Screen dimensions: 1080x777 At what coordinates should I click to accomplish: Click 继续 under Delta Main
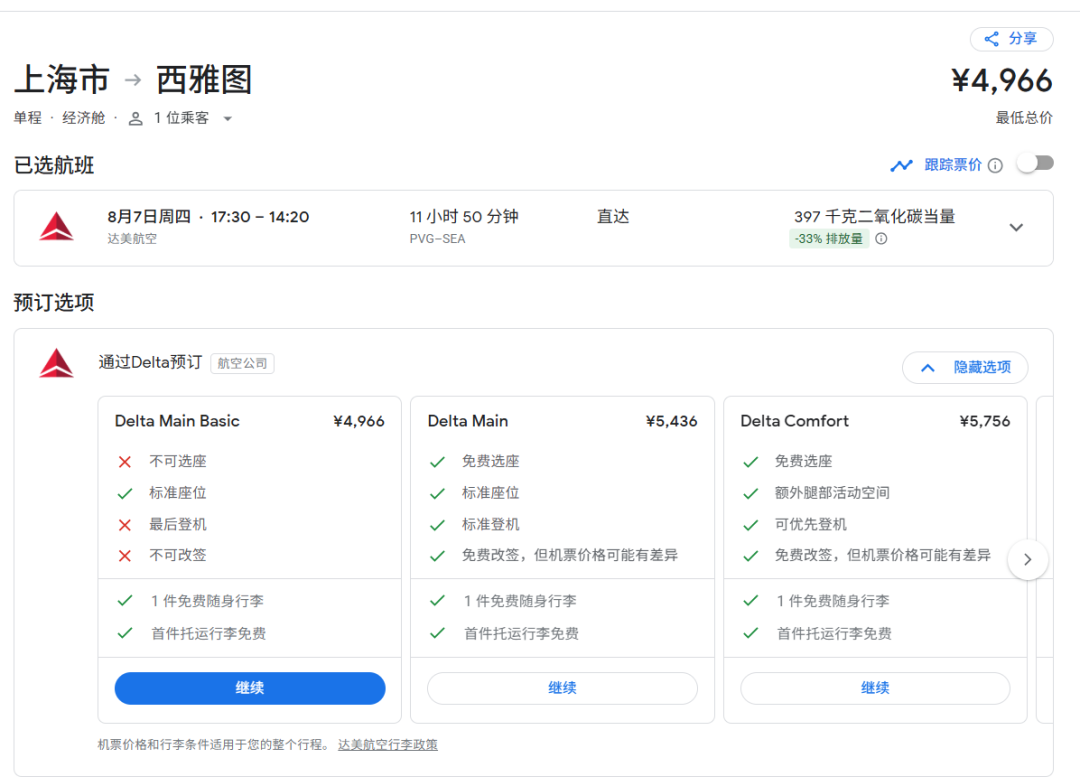pyautogui.click(x=562, y=688)
